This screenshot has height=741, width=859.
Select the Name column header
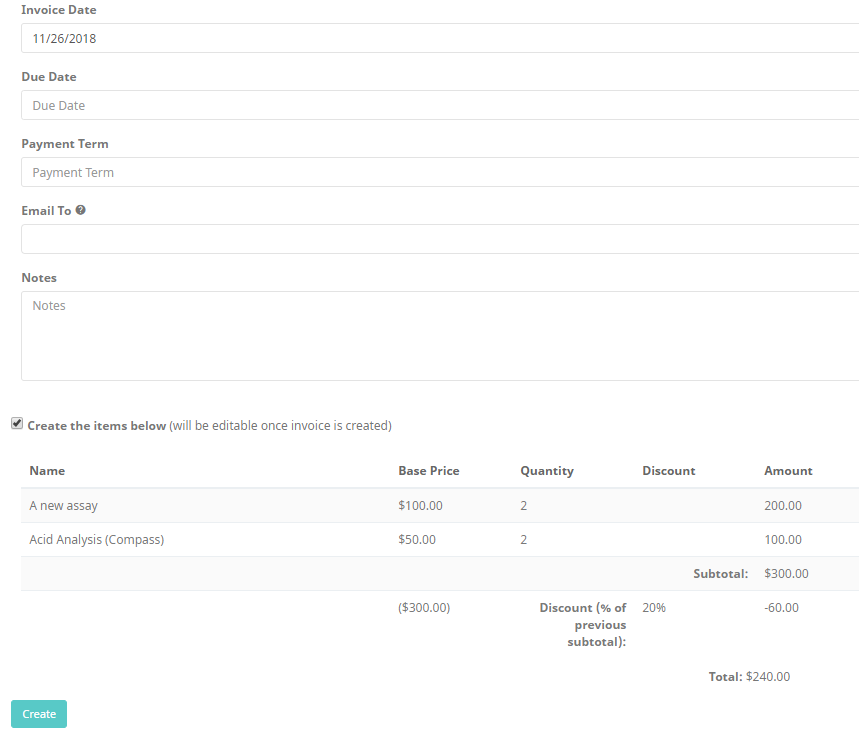47,471
